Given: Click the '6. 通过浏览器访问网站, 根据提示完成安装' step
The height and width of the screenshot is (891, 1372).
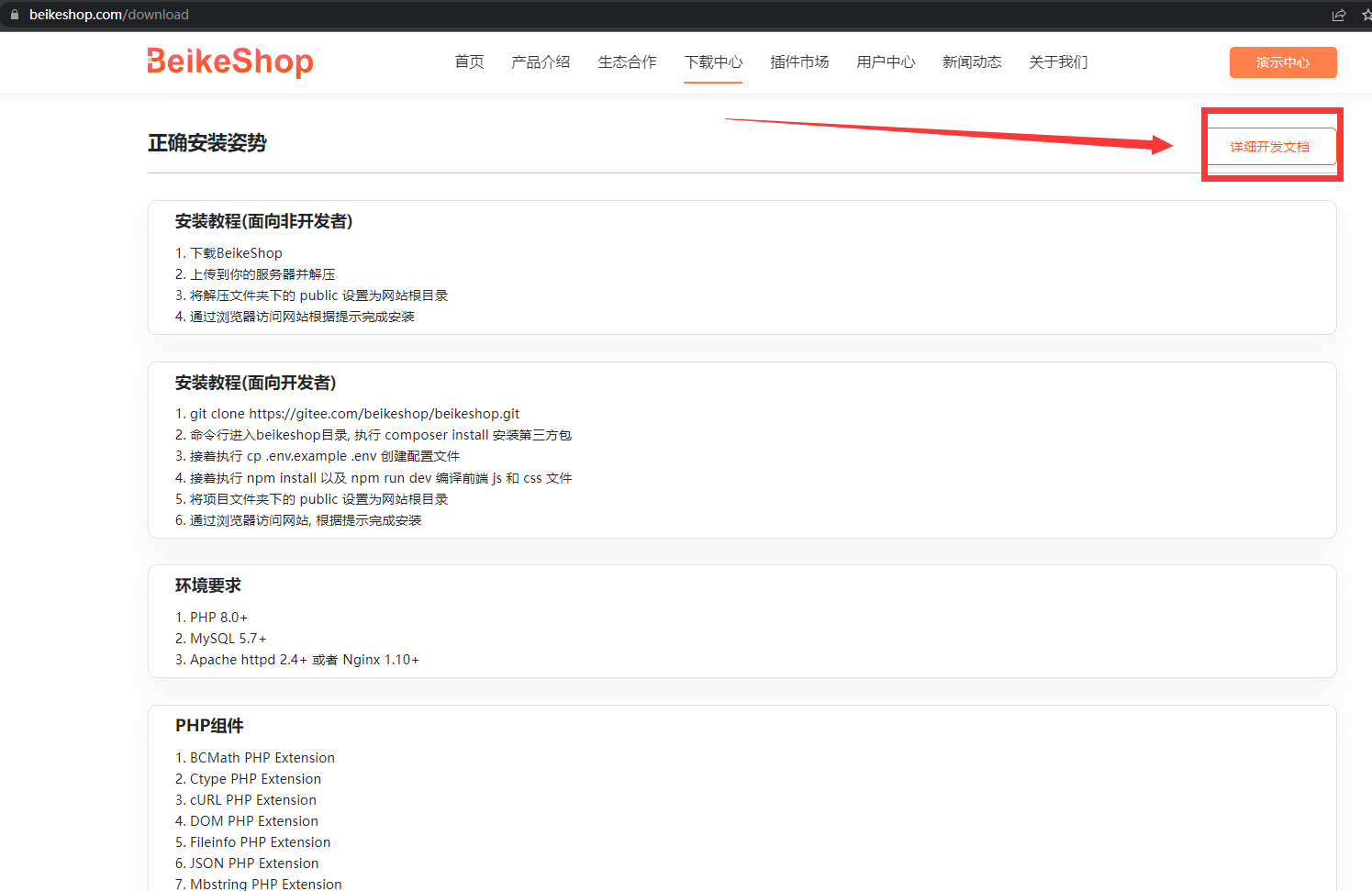Looking at the screenshot, I should tap(298, 520).
